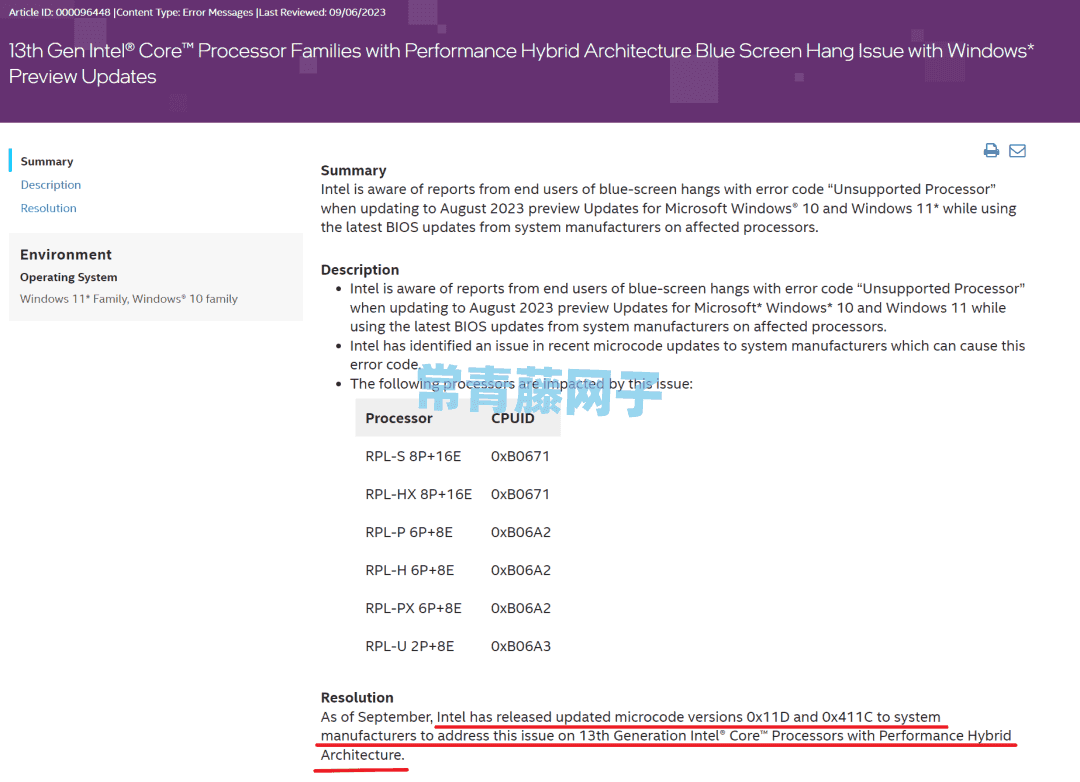Click the Operating System label
1080x782 pixels.
tap(68, 277)
